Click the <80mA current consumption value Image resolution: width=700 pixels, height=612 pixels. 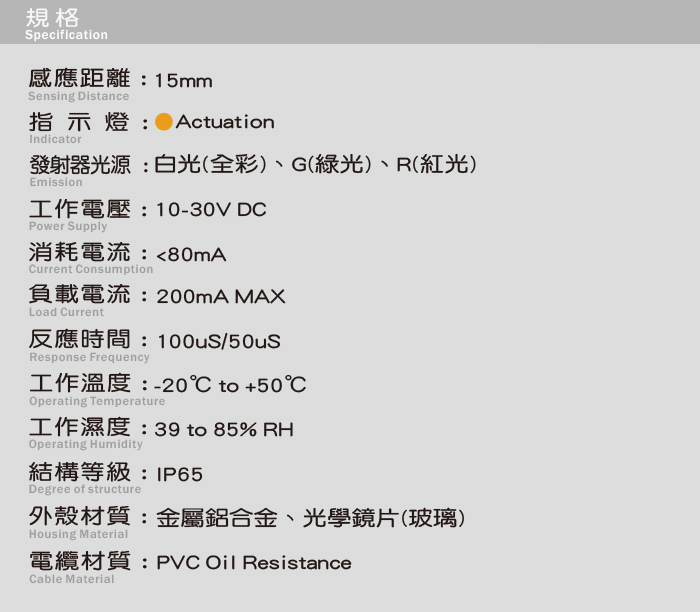191,255
